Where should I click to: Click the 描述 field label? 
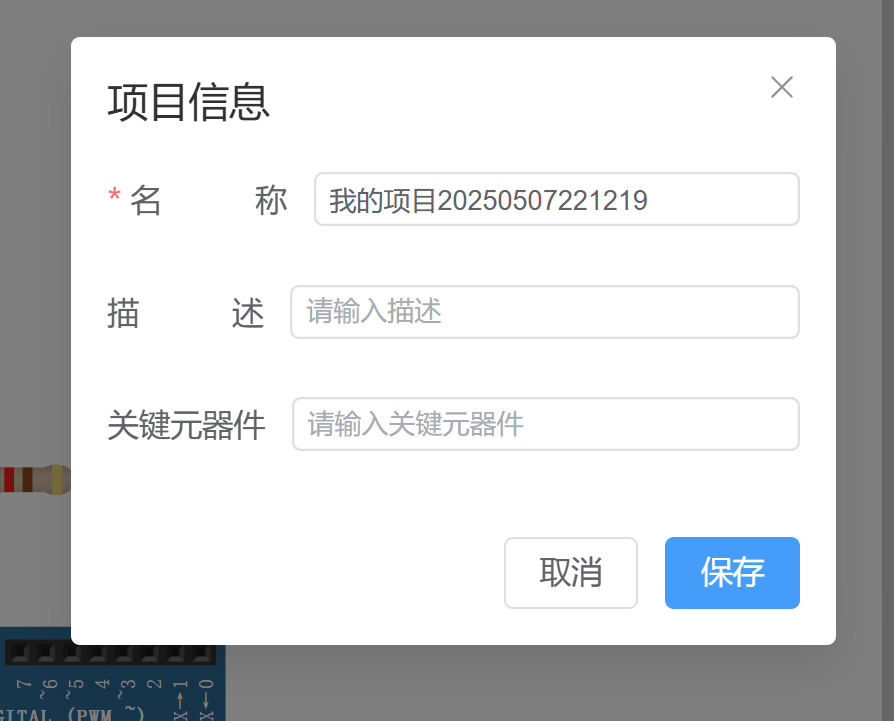186,313
